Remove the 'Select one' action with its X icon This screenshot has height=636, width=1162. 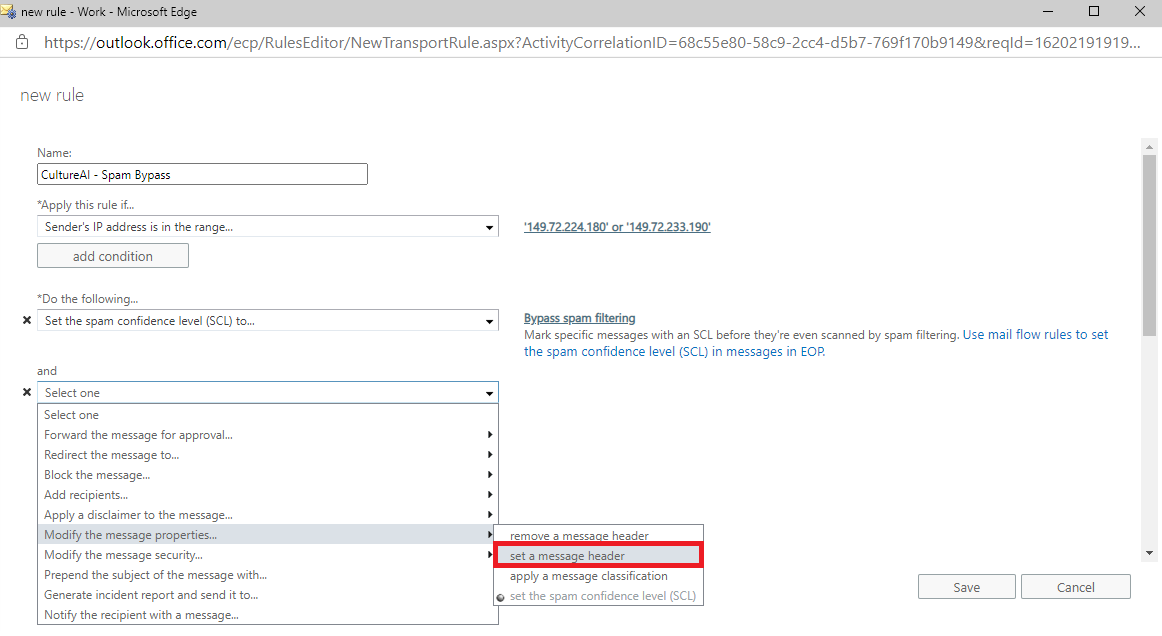(x=27, y=392)
